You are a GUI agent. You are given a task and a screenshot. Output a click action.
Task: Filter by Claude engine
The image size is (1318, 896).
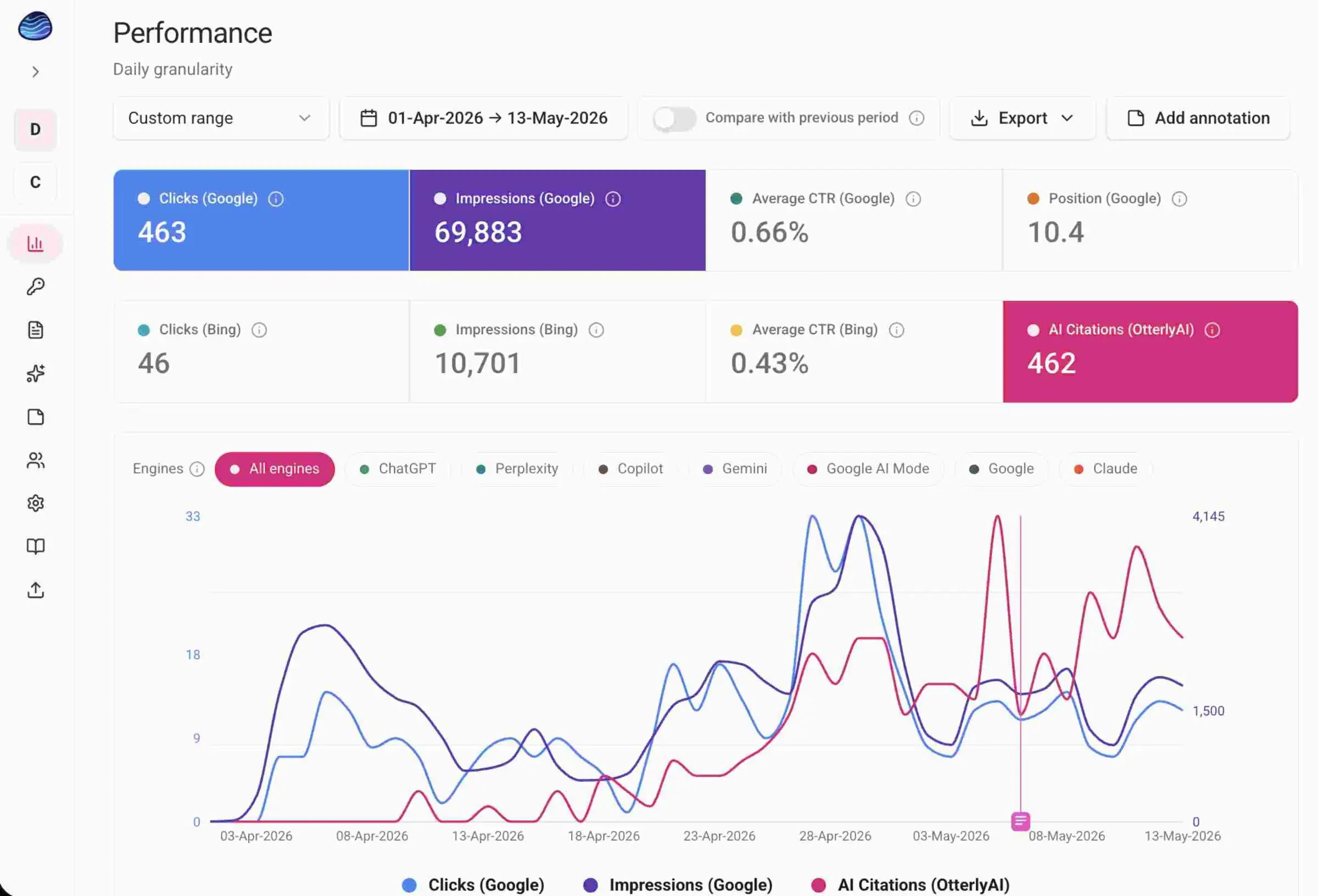tap(1106, 469)
